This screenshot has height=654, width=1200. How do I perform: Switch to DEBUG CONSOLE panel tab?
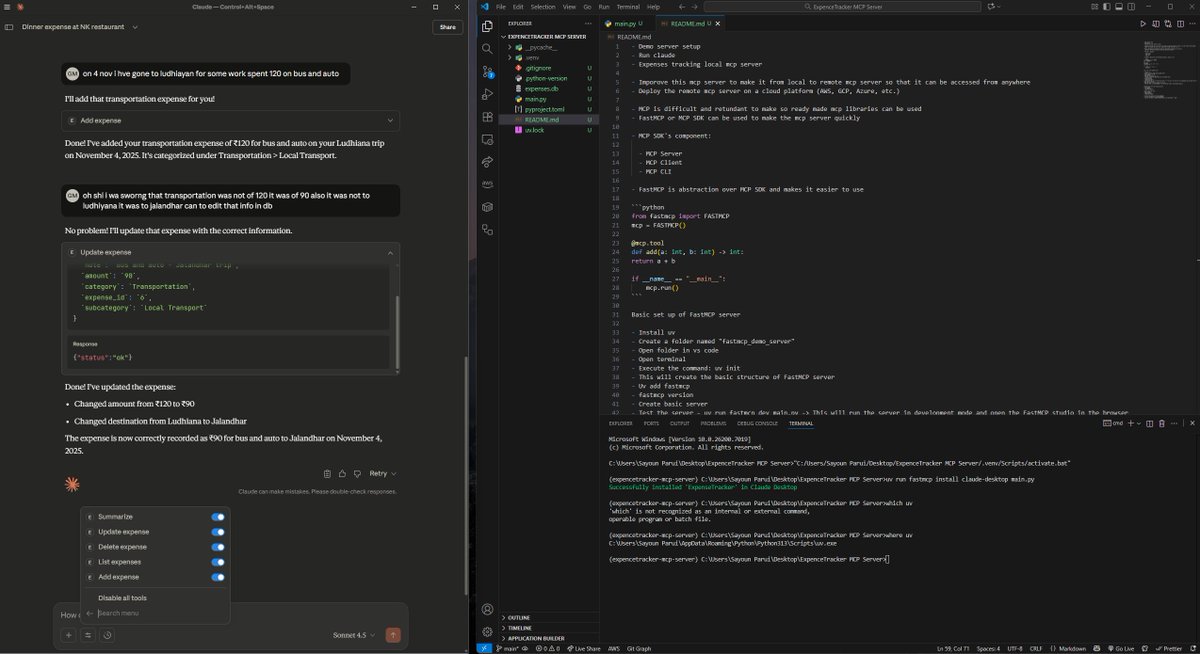click(x=757, y=423)
